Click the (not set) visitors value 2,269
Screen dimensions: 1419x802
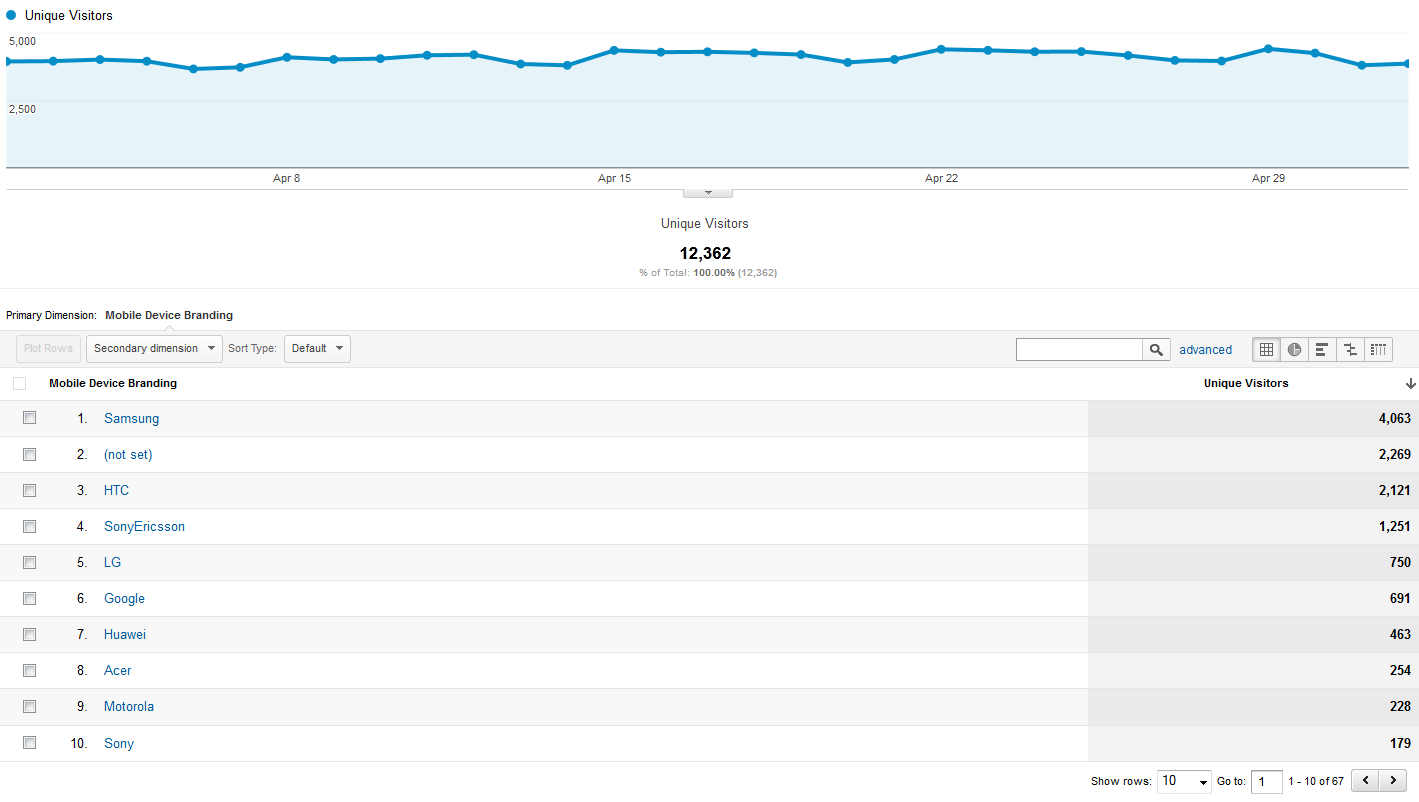[x=1394, y=455]
